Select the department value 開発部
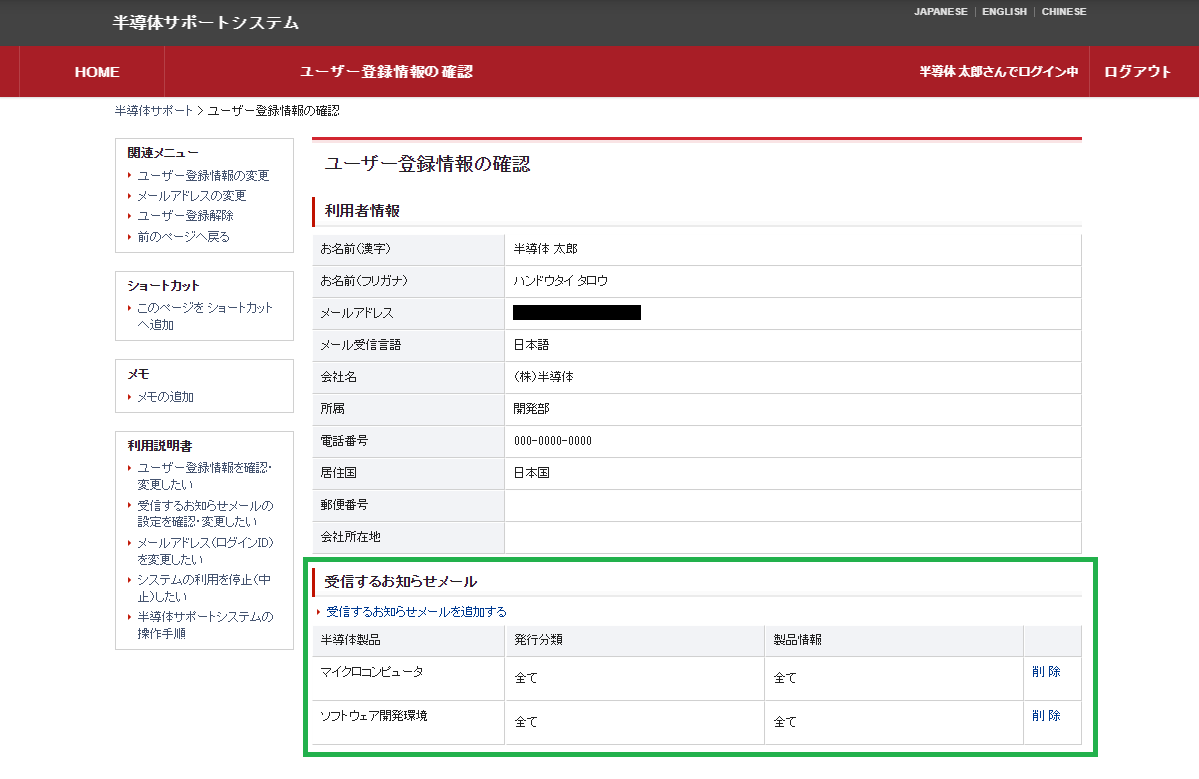 (x=531, y=409)
